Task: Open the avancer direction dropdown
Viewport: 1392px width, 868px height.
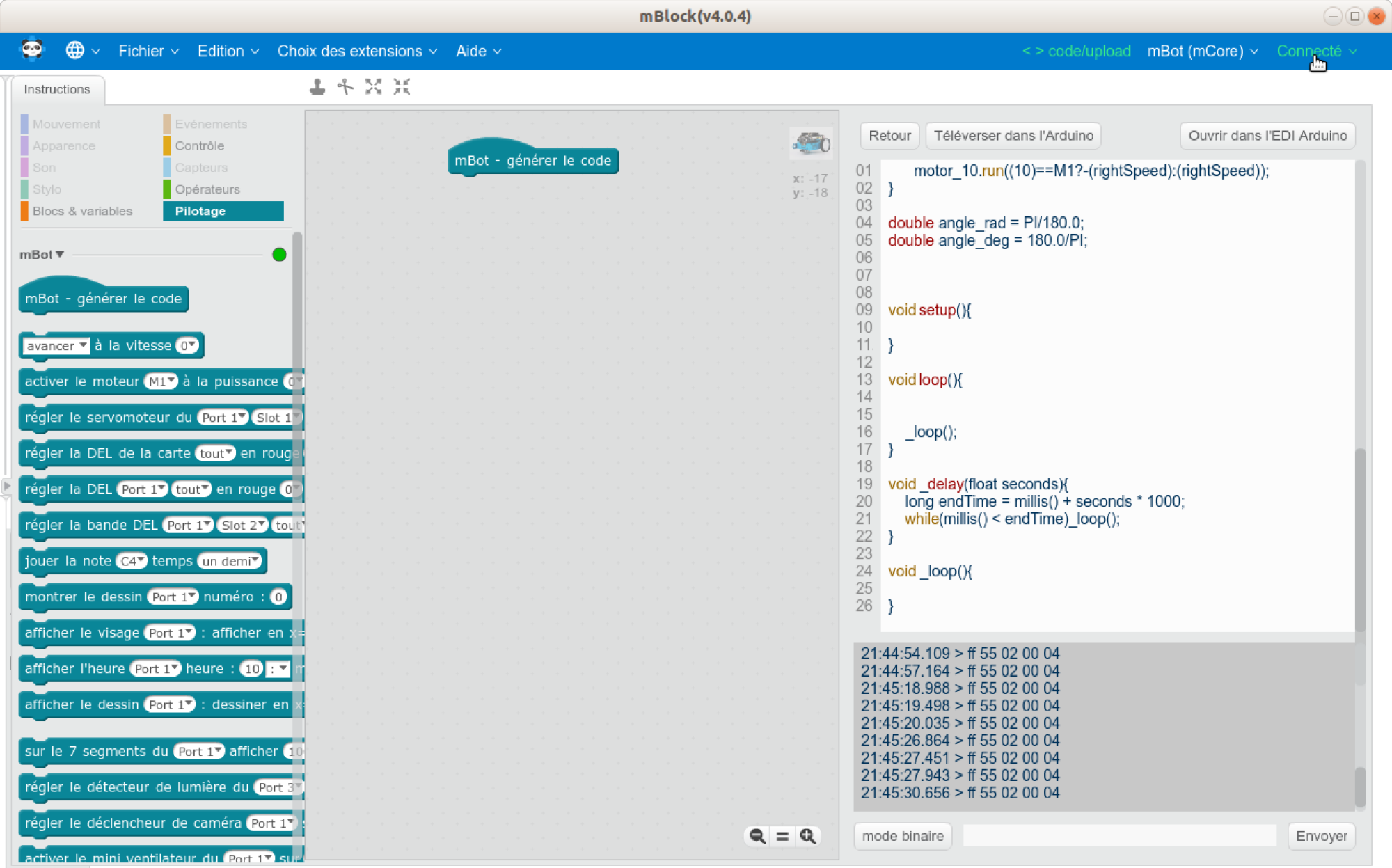Action: (x=56, y=346)
